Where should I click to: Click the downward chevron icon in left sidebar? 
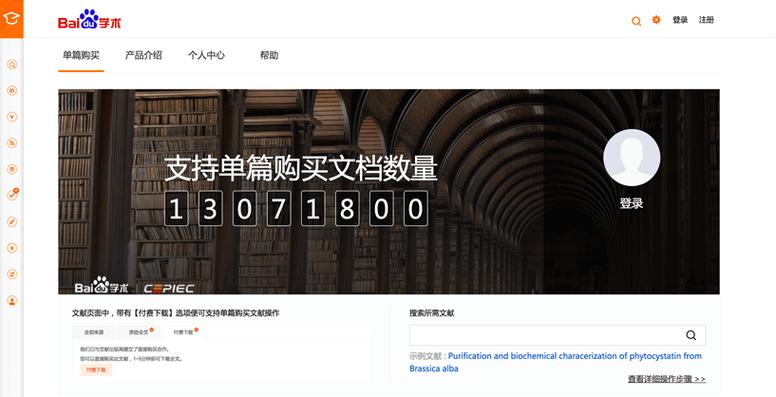(x=12, y=117)
